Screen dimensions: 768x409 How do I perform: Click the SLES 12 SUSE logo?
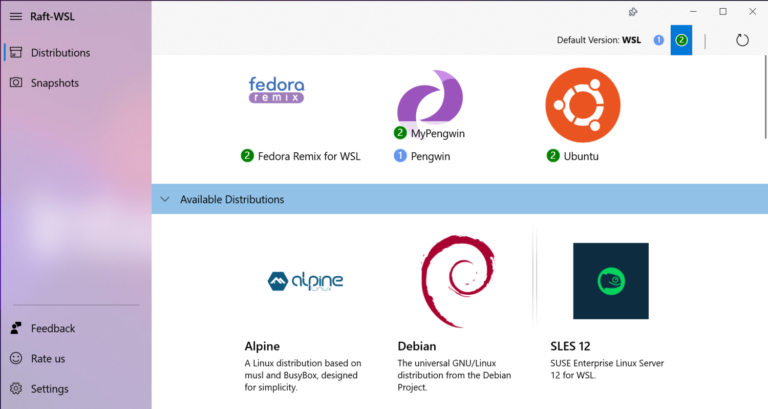(610, 280)
